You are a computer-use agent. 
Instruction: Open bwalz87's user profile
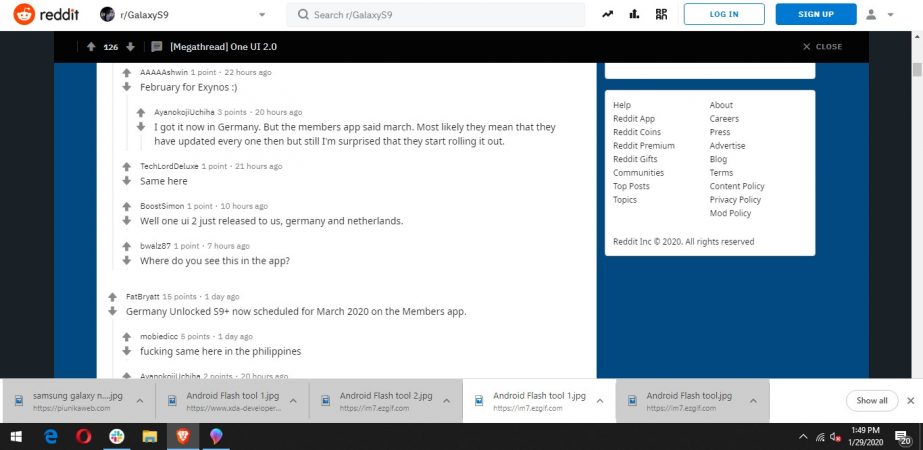tap(155, 246)
